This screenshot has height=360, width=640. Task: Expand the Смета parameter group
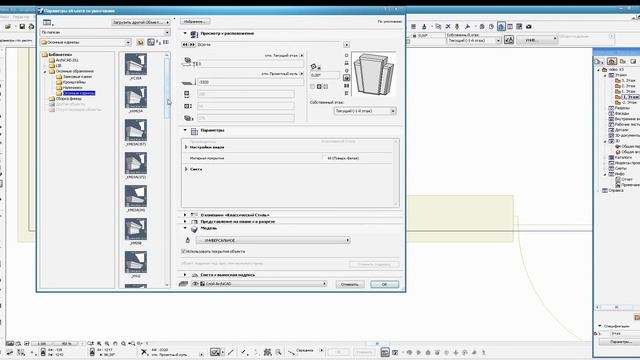pyautogui.click(x=186, y=169)
